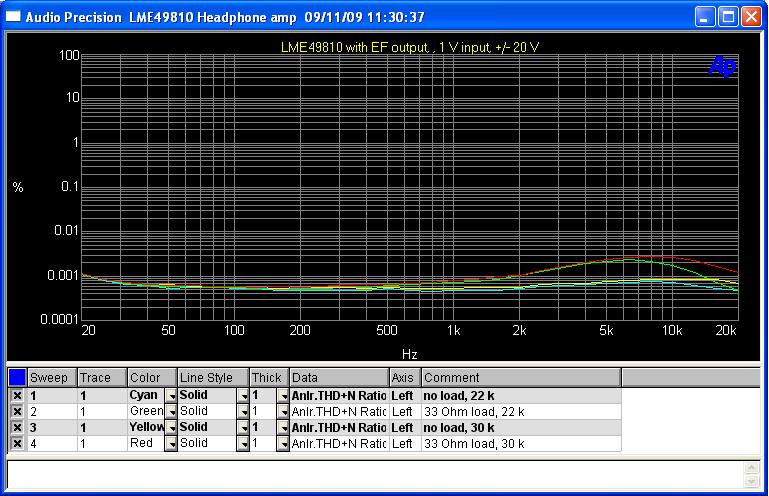Open the Green color dropdown

point(171,411)
